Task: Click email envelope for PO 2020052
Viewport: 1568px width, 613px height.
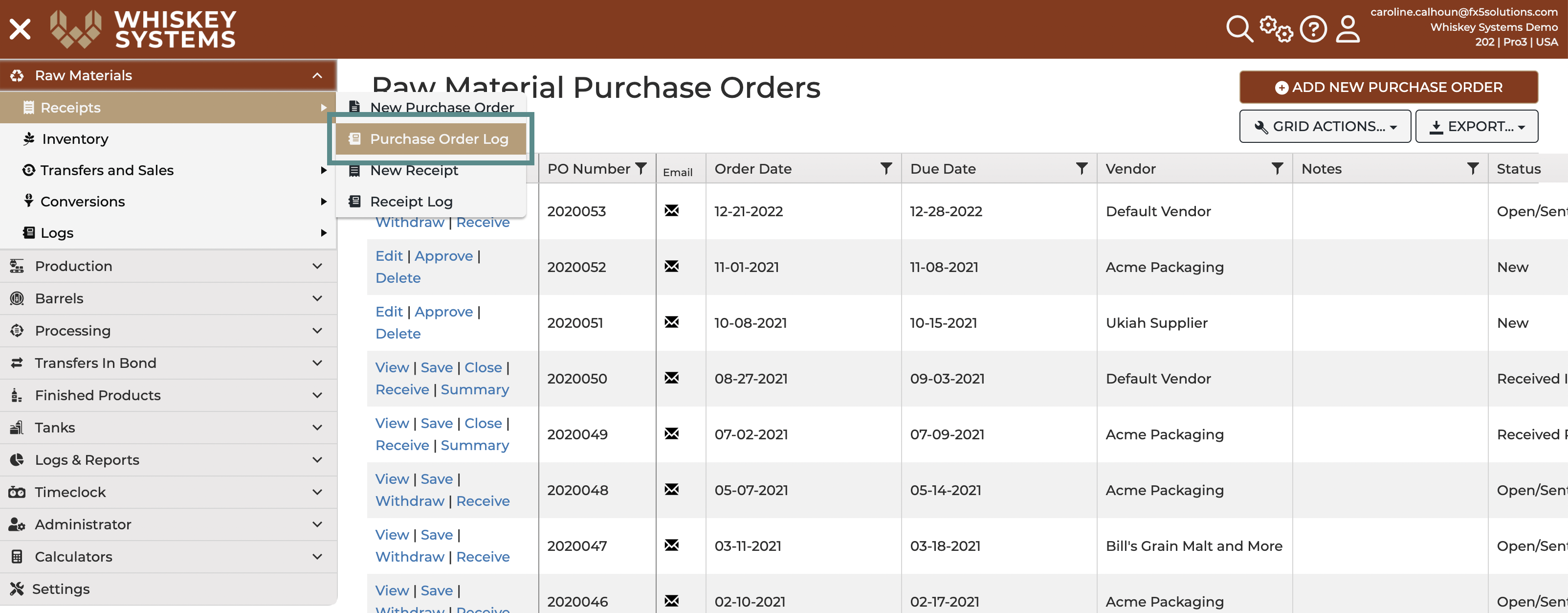Action: click(x=671, y=266)
